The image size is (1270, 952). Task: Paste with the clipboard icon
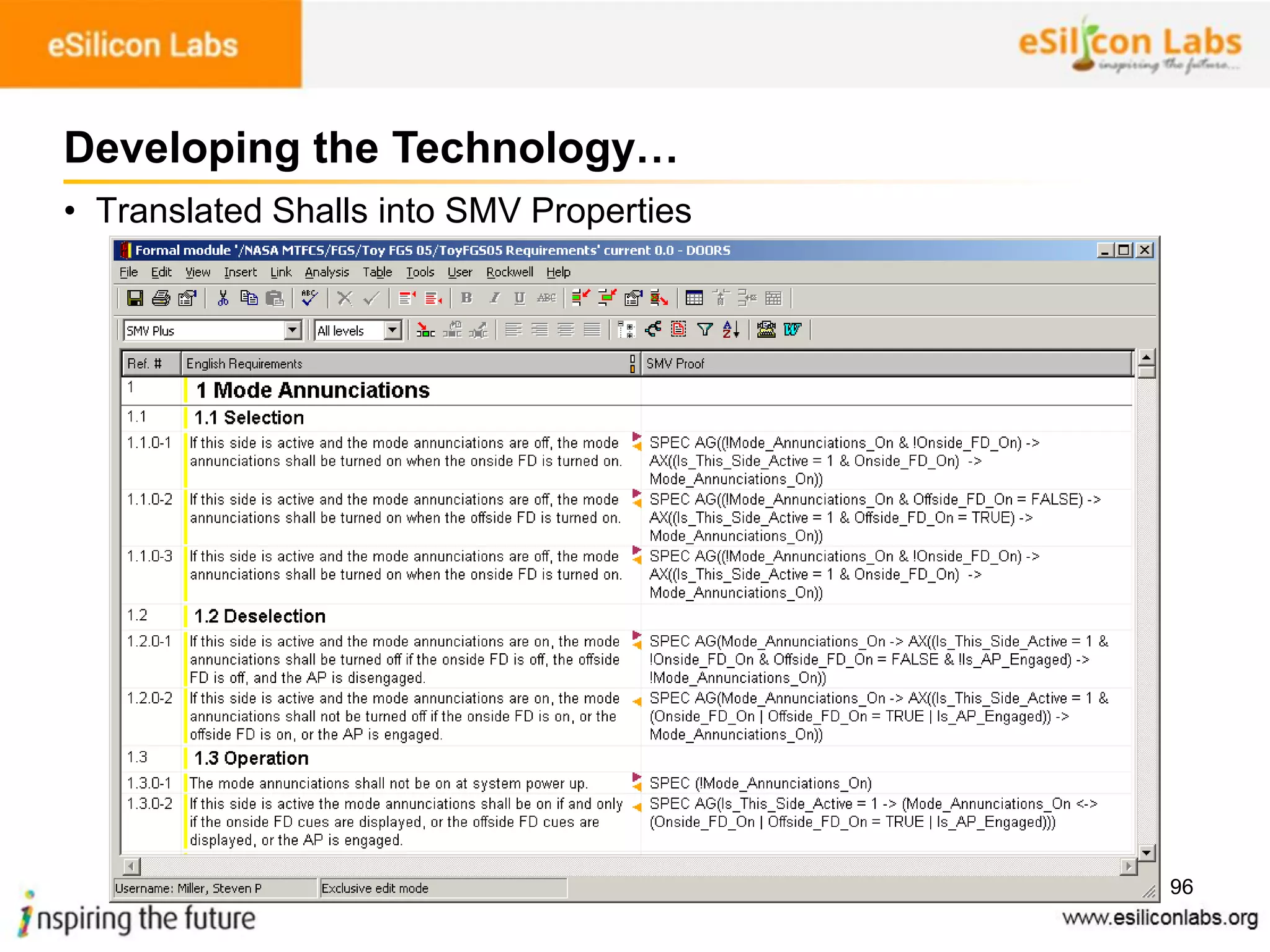(275, 299)
